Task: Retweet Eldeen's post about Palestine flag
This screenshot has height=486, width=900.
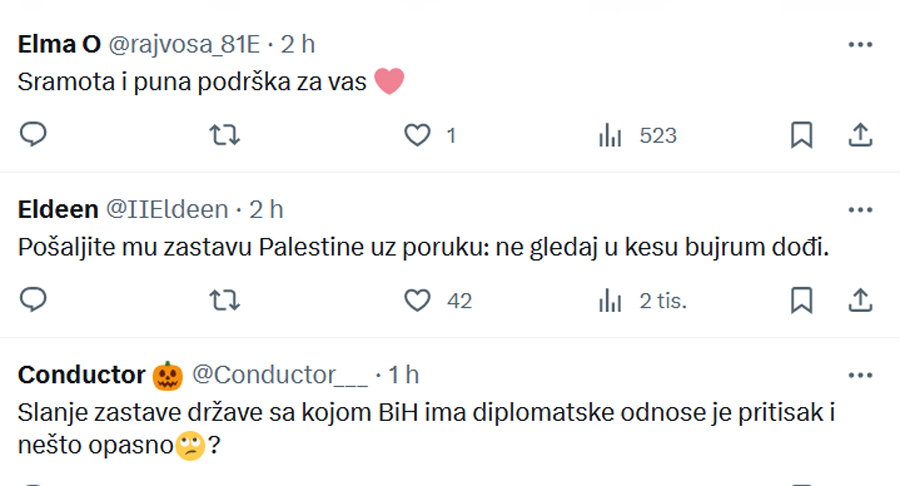Action: [x=224, y=300]
